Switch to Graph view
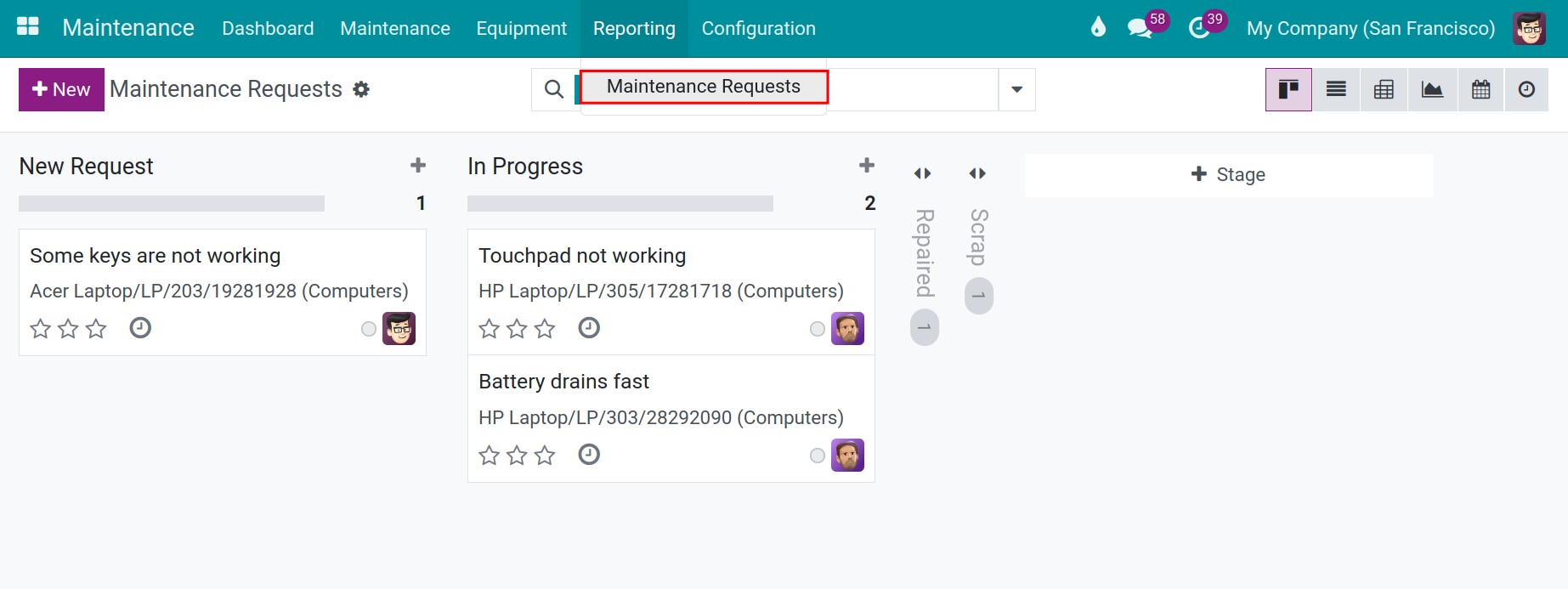This screenshot has width=1568, height=589. pos(1432,89)
